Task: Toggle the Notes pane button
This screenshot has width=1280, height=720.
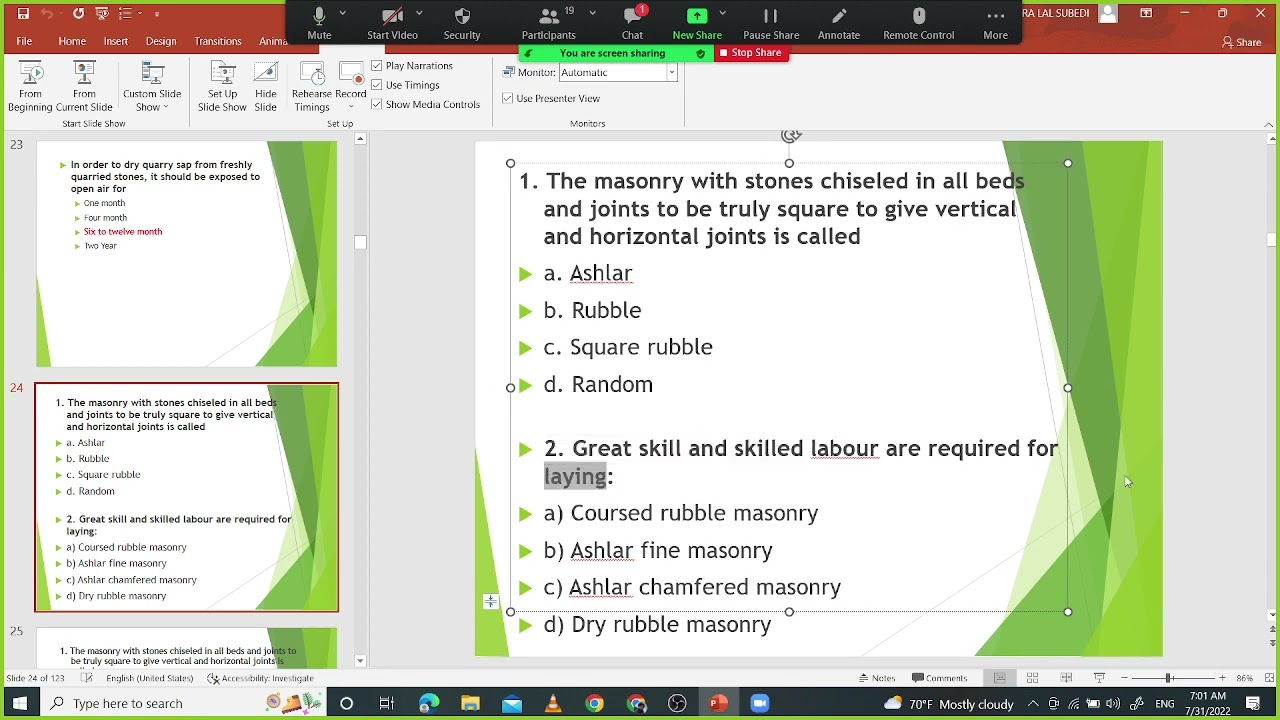Action: tap(876, 678)
